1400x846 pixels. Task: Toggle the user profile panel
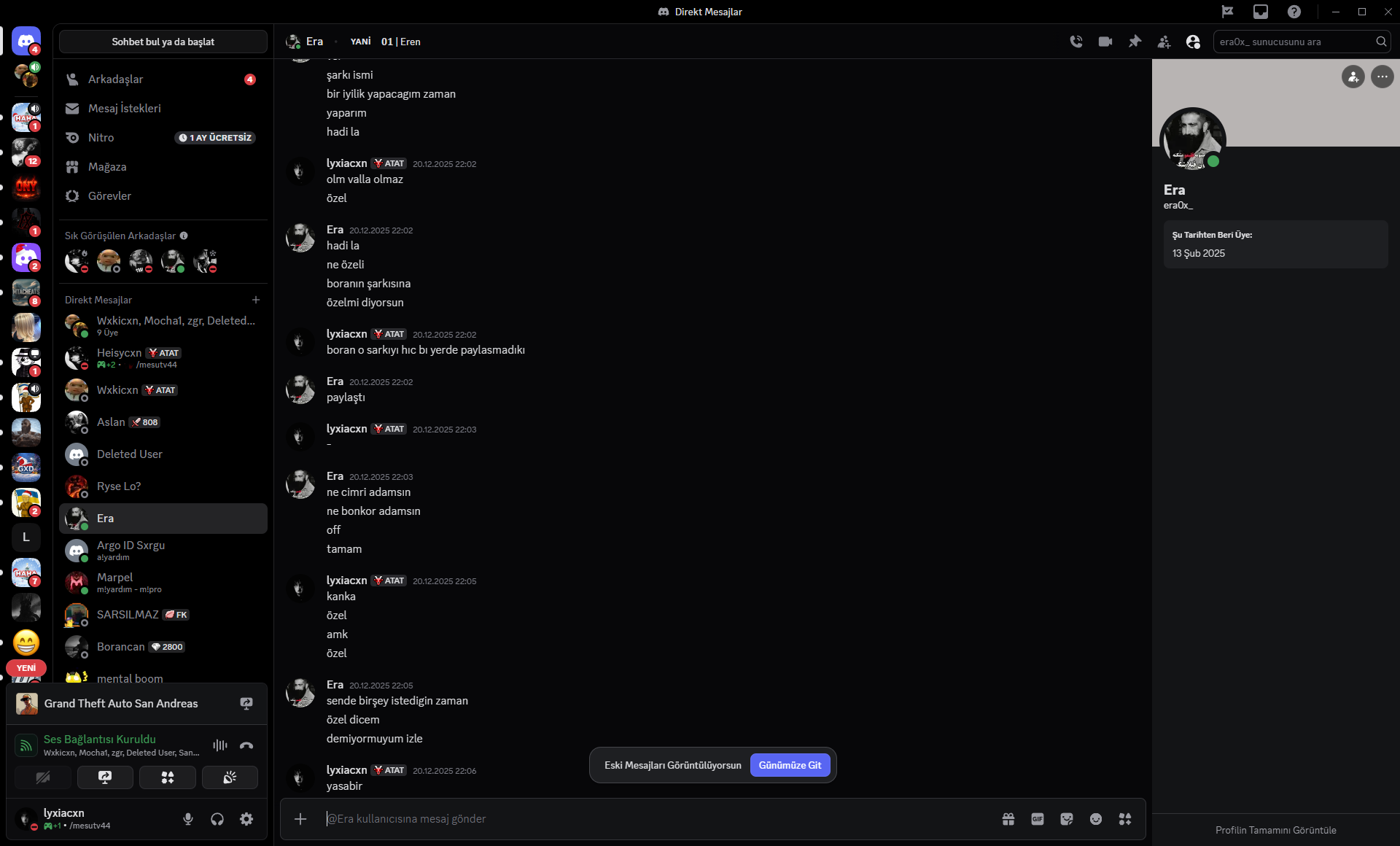tap(1193, 42)
